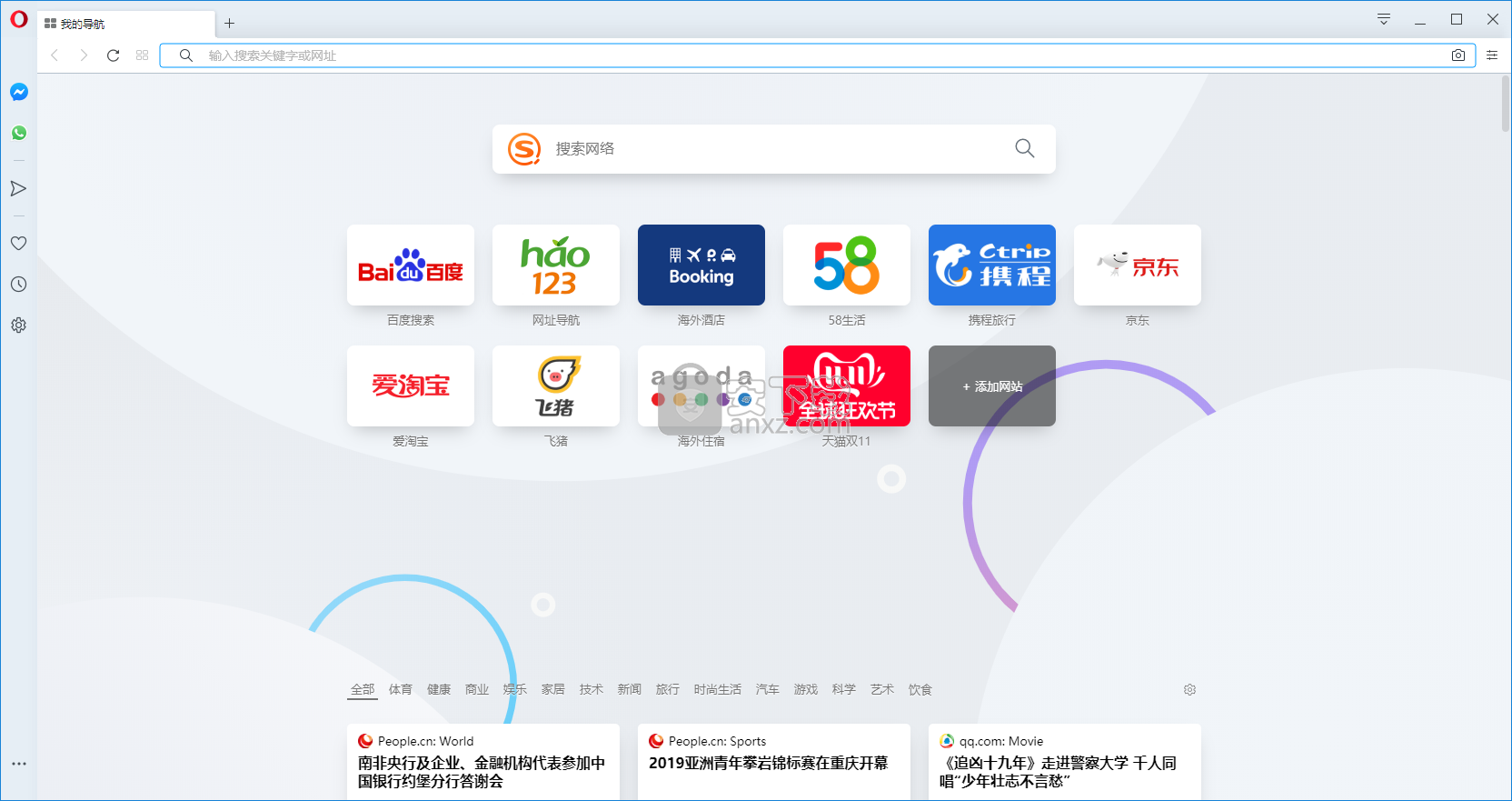Open sidebar three-dots setup menu

[x=18, y=764]
